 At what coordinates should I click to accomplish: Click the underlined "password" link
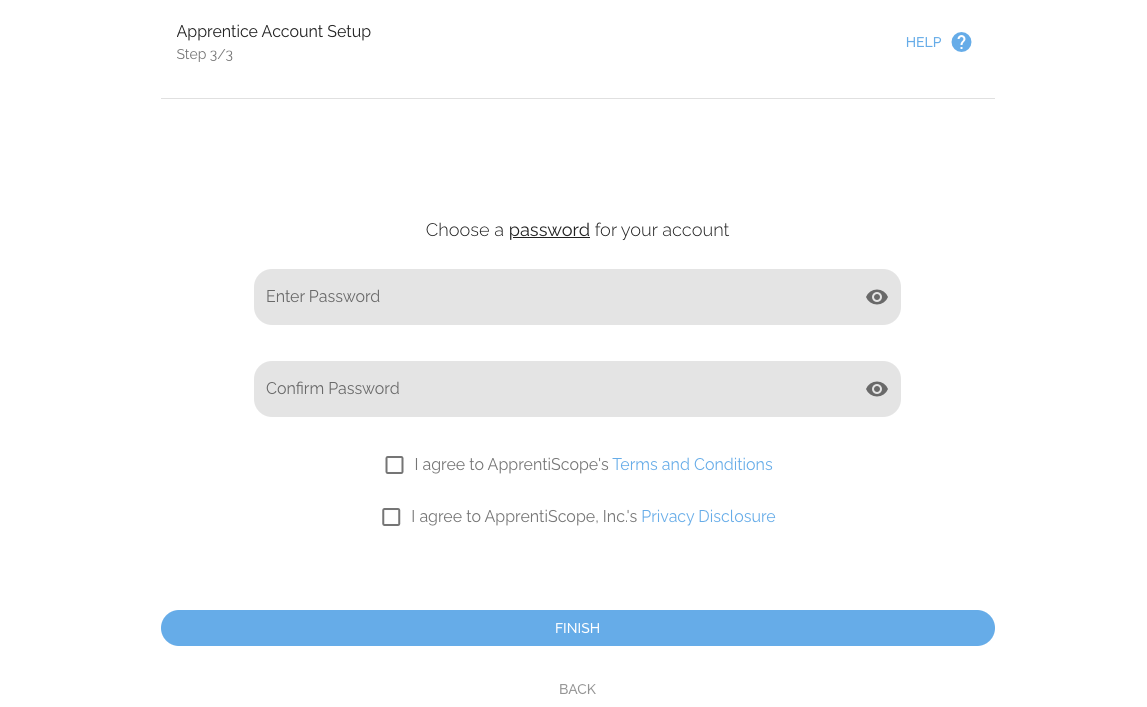pos(549,230)
